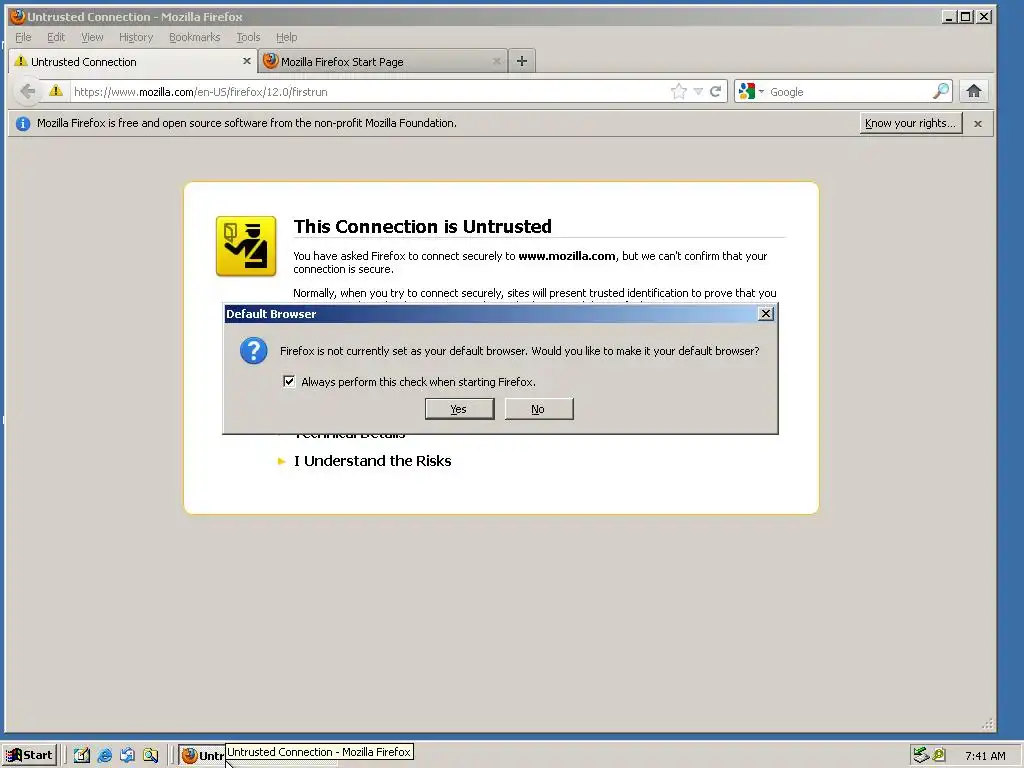Close the Untrusted Connection tab
The width and height of the screenshot is (1024, 768).
[246, 61]
